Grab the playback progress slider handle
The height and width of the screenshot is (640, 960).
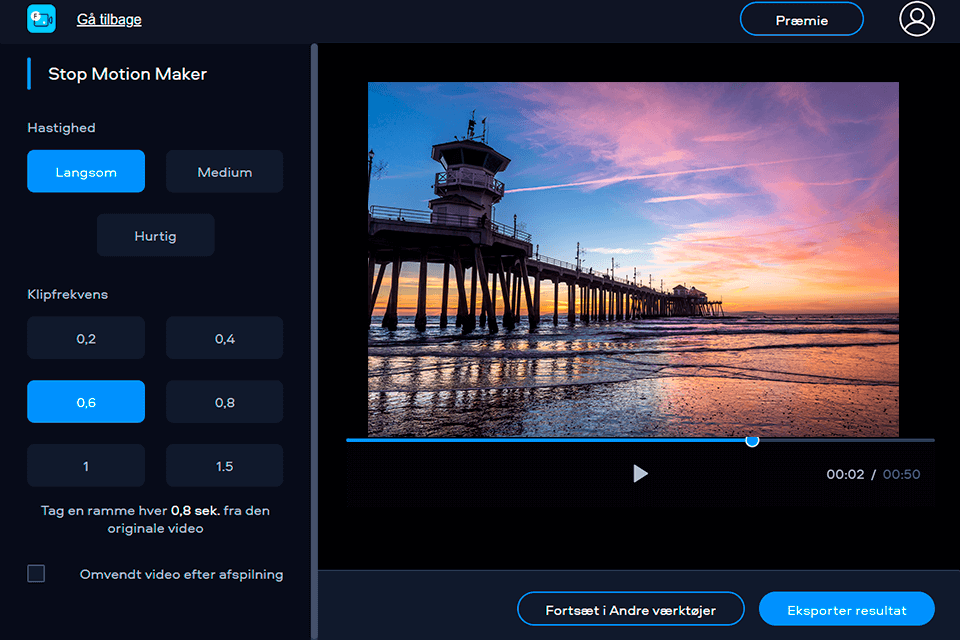click(753, 440)
